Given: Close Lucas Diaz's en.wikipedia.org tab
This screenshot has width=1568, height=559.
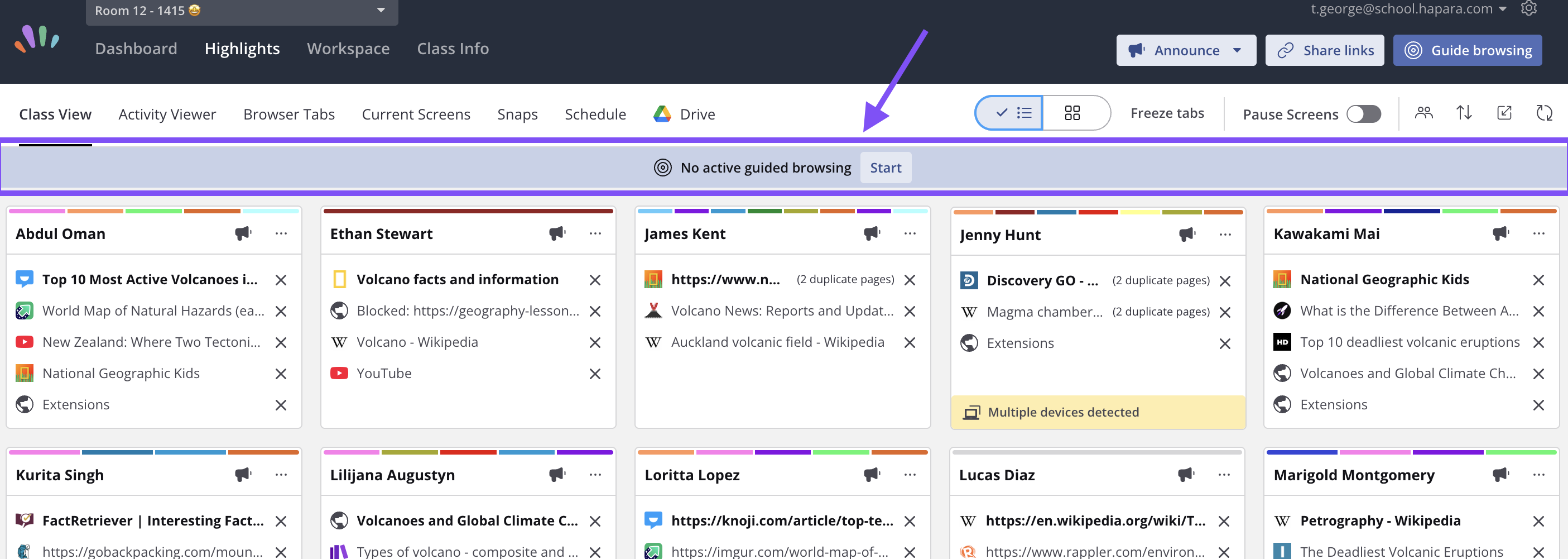Looking at the screenshot, I should [1224, 521].
